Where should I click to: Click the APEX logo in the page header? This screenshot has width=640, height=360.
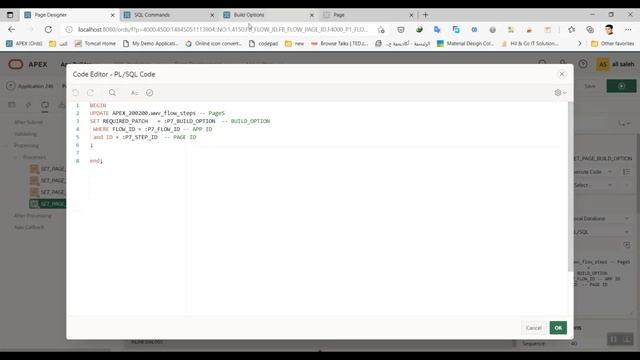point(28,64)
